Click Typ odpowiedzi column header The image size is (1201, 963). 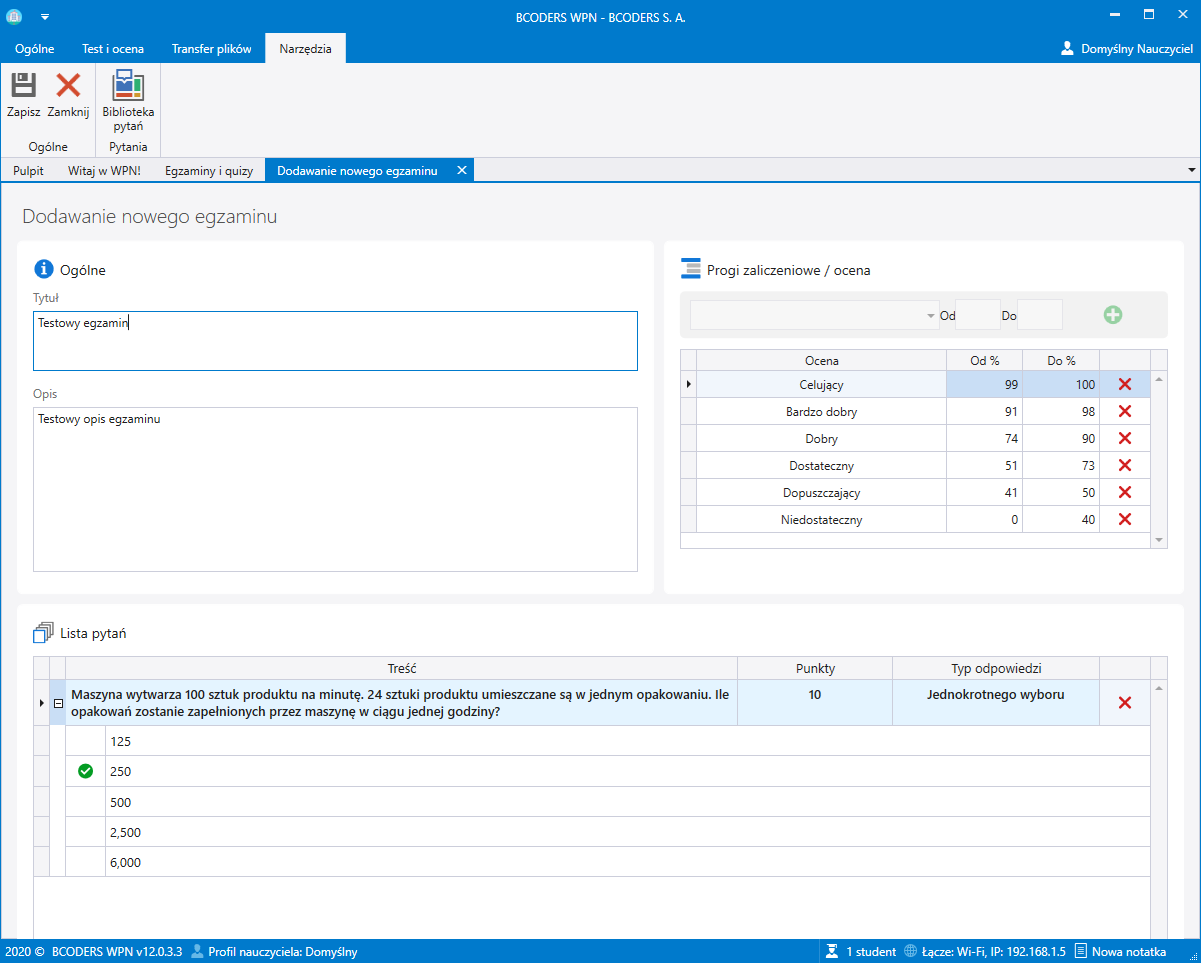point(996,668)
